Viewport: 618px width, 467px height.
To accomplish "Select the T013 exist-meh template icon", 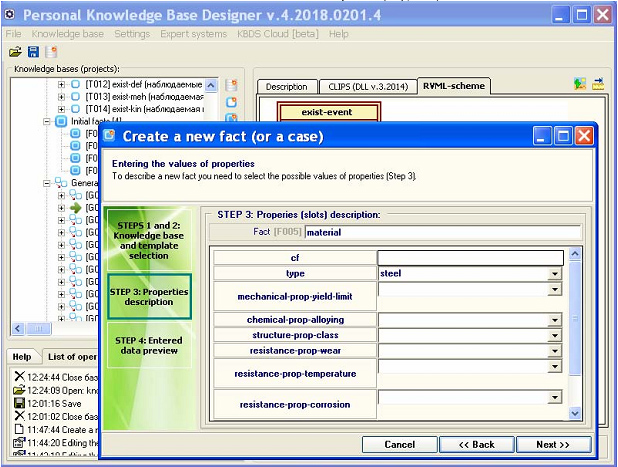I will tap(75, 97).
